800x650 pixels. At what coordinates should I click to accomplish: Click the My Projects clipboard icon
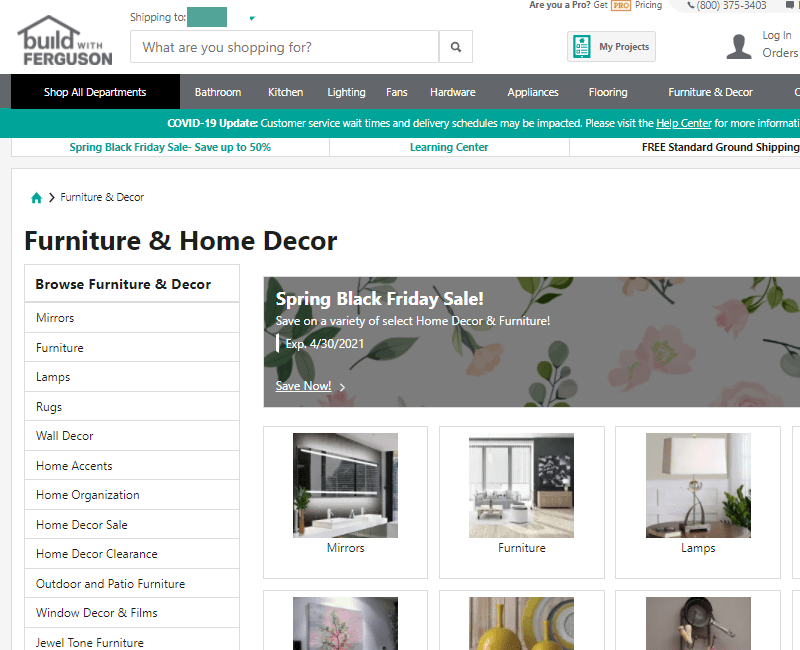[x=581, y=46]
